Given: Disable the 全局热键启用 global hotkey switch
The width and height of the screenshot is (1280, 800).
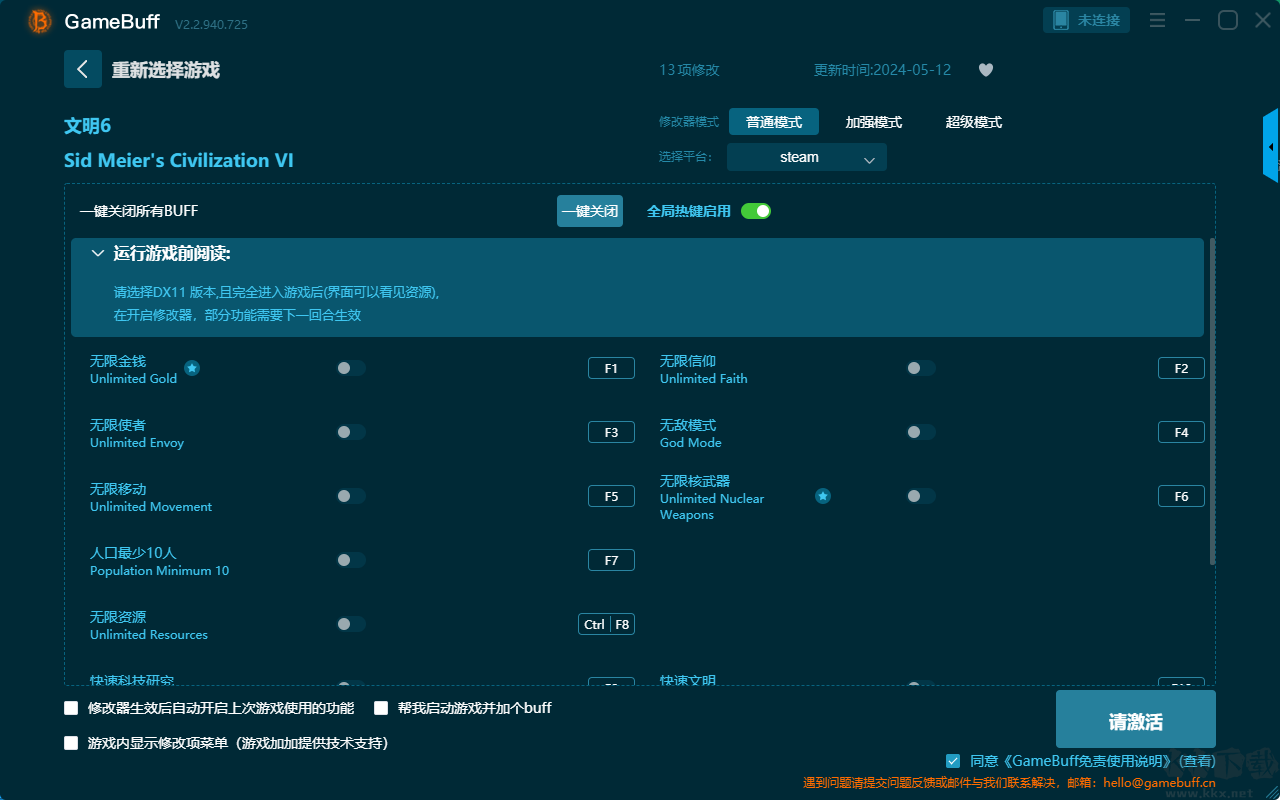Looking at the screenshot, I should (x=756, y=211).
